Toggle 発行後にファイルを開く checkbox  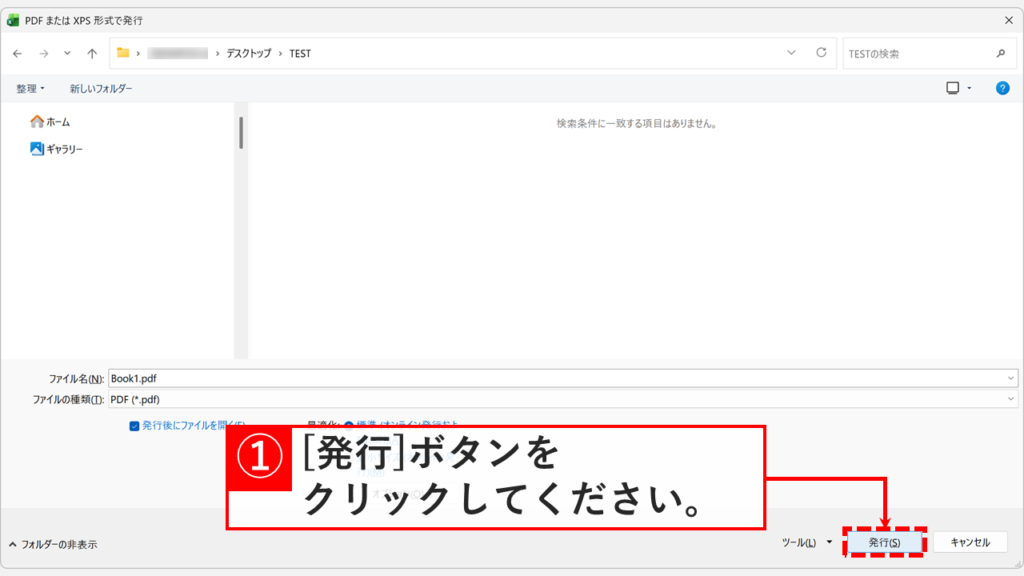pos(135,426)
